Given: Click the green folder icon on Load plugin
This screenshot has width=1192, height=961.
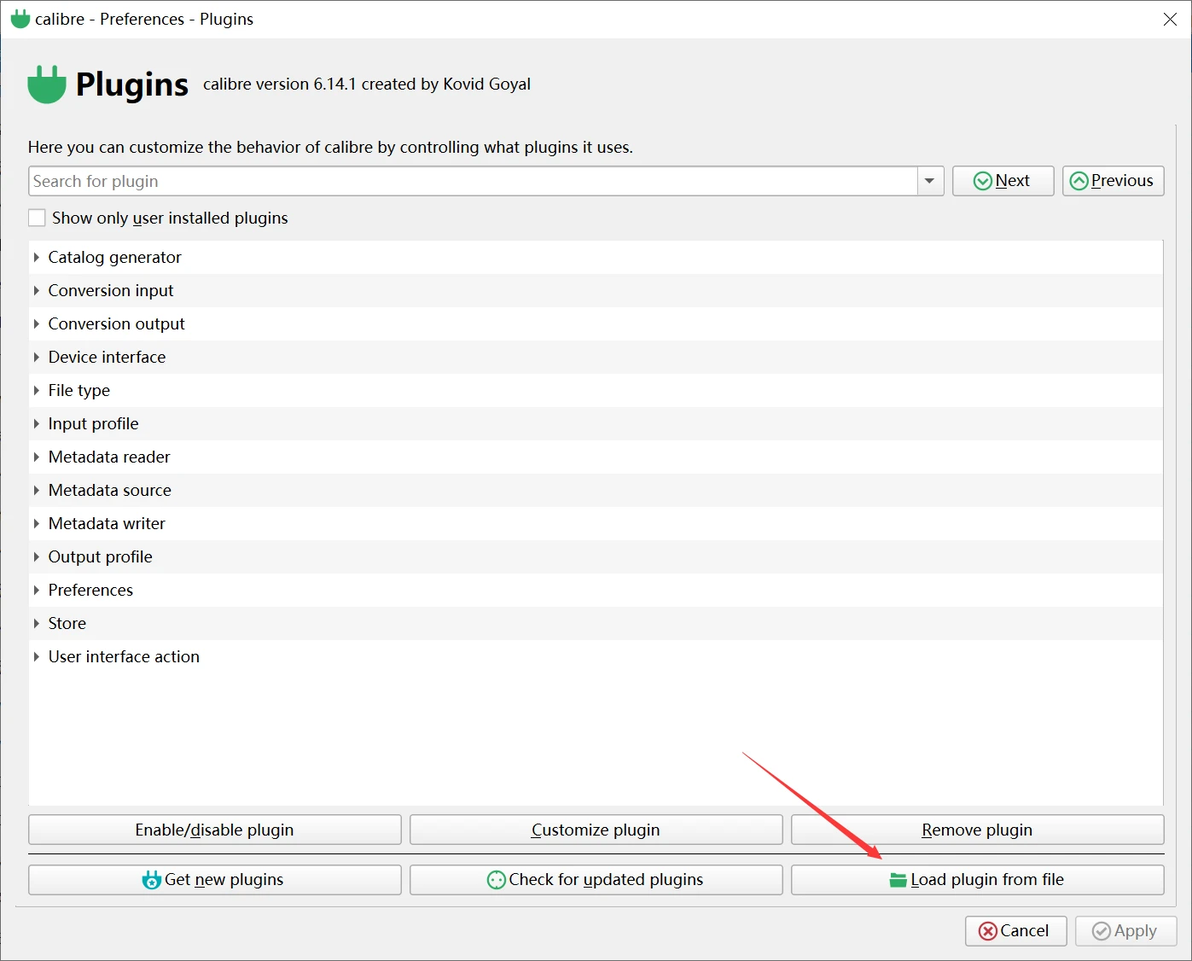Looking at the screenshot, I should (x=898, y=880).
